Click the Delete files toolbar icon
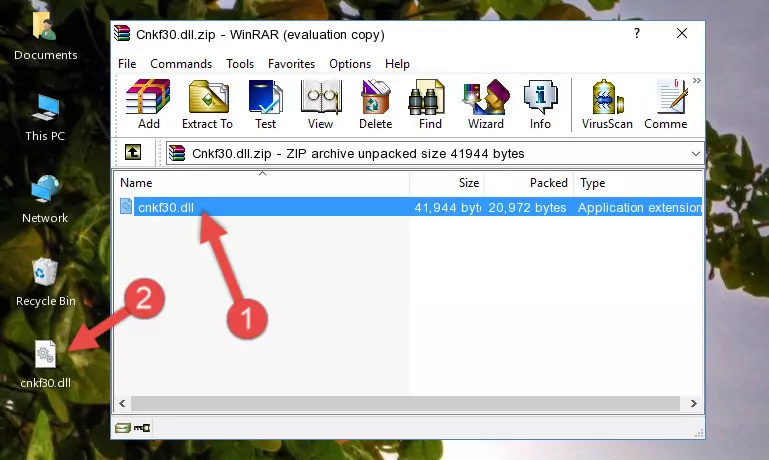Image resolution: width=769 pixels, height=460 pixels. tap(376, 104)
